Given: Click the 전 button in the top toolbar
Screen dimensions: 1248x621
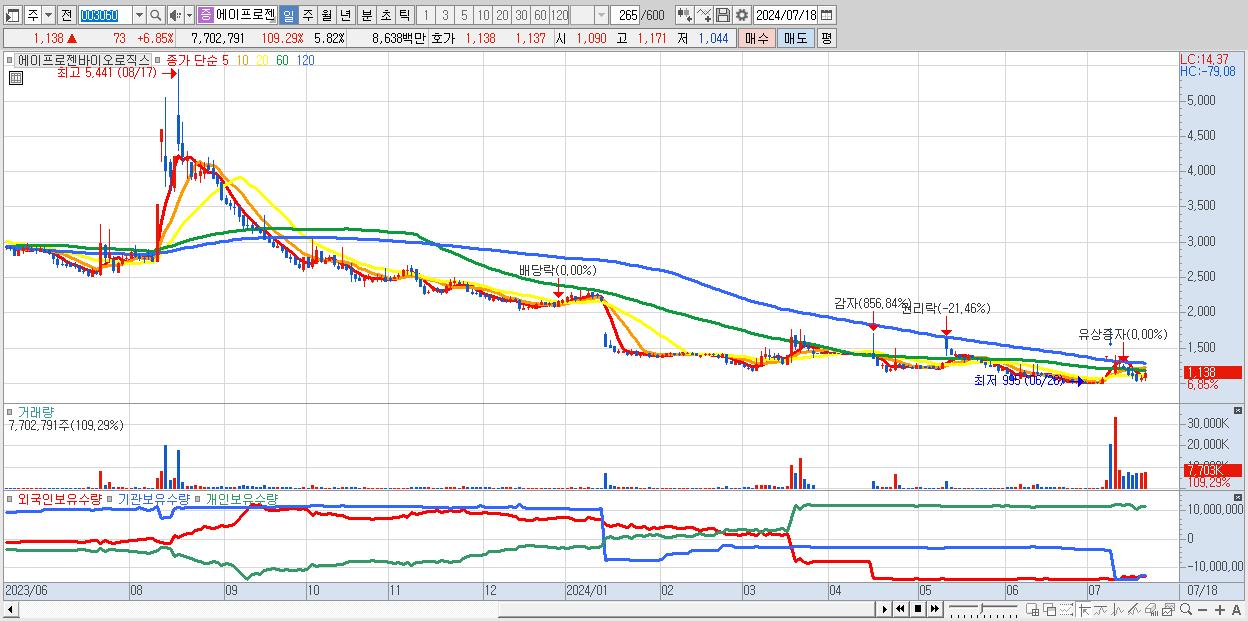Looking at the screenshot, I should [67, 15].
